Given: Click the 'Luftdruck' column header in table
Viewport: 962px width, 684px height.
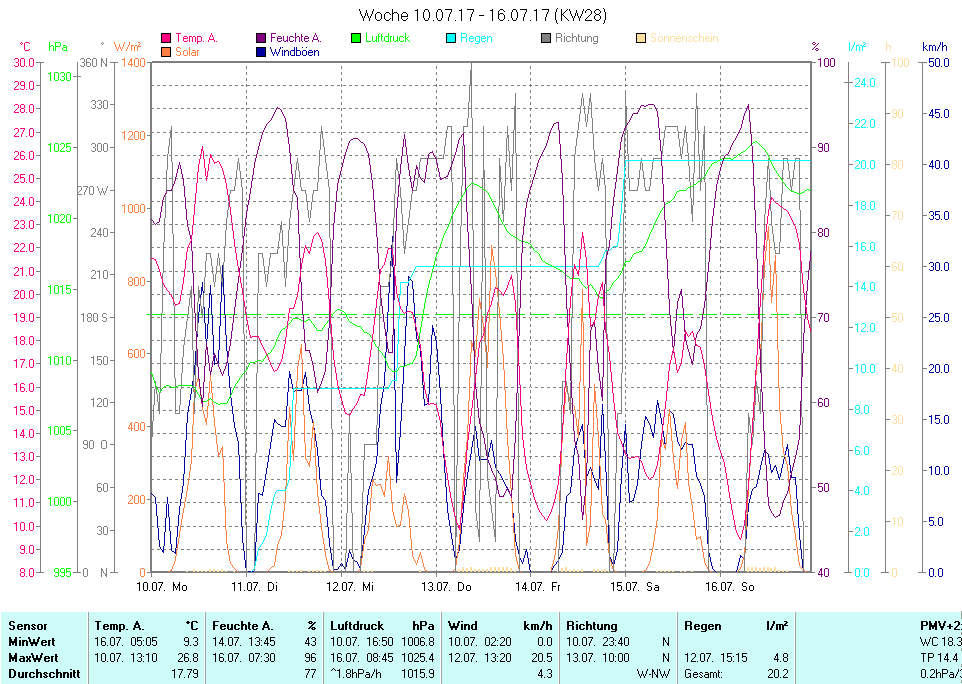Looking at the screenshot, I should click(x=357, y=626).
